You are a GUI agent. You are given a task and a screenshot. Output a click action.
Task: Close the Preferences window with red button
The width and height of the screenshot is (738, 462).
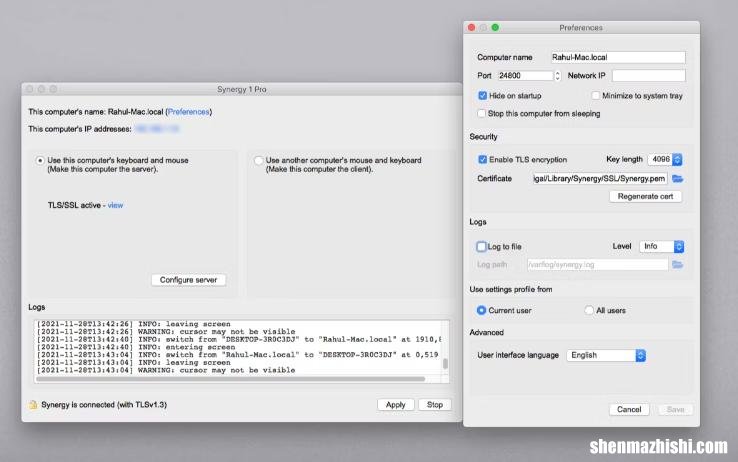pyautogui.click(x=471, y=28)
